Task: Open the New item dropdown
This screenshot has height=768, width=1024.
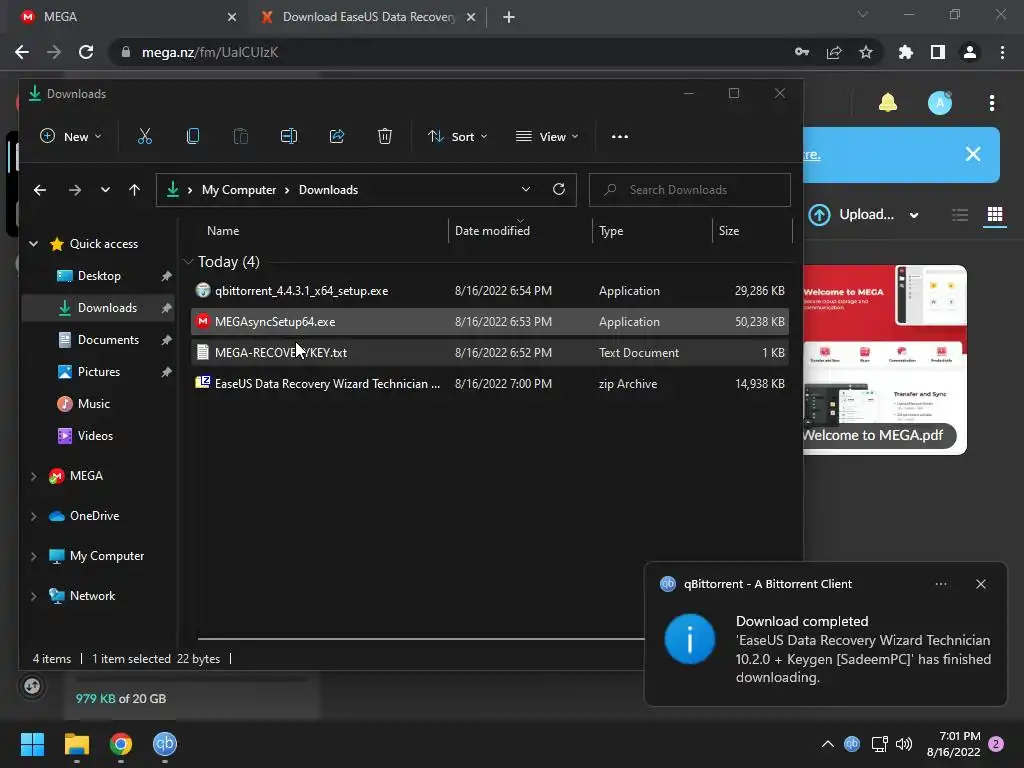Action: click(x=71, y=136)
